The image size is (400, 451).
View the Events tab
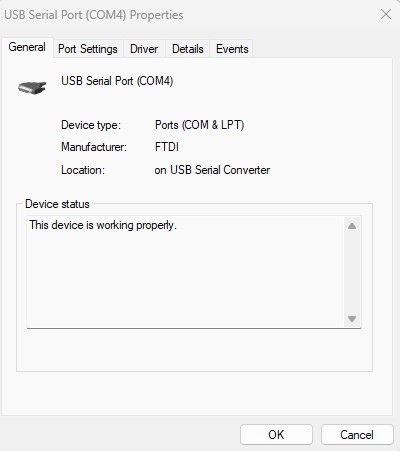(x=232, y=49)
